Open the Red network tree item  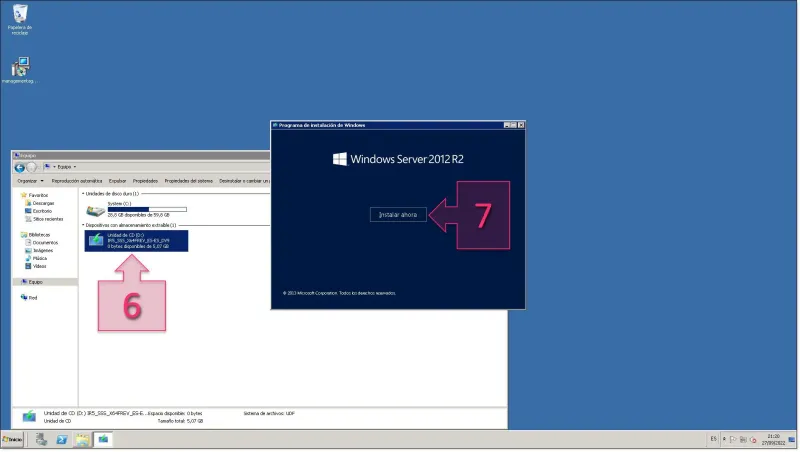(32, 297)
